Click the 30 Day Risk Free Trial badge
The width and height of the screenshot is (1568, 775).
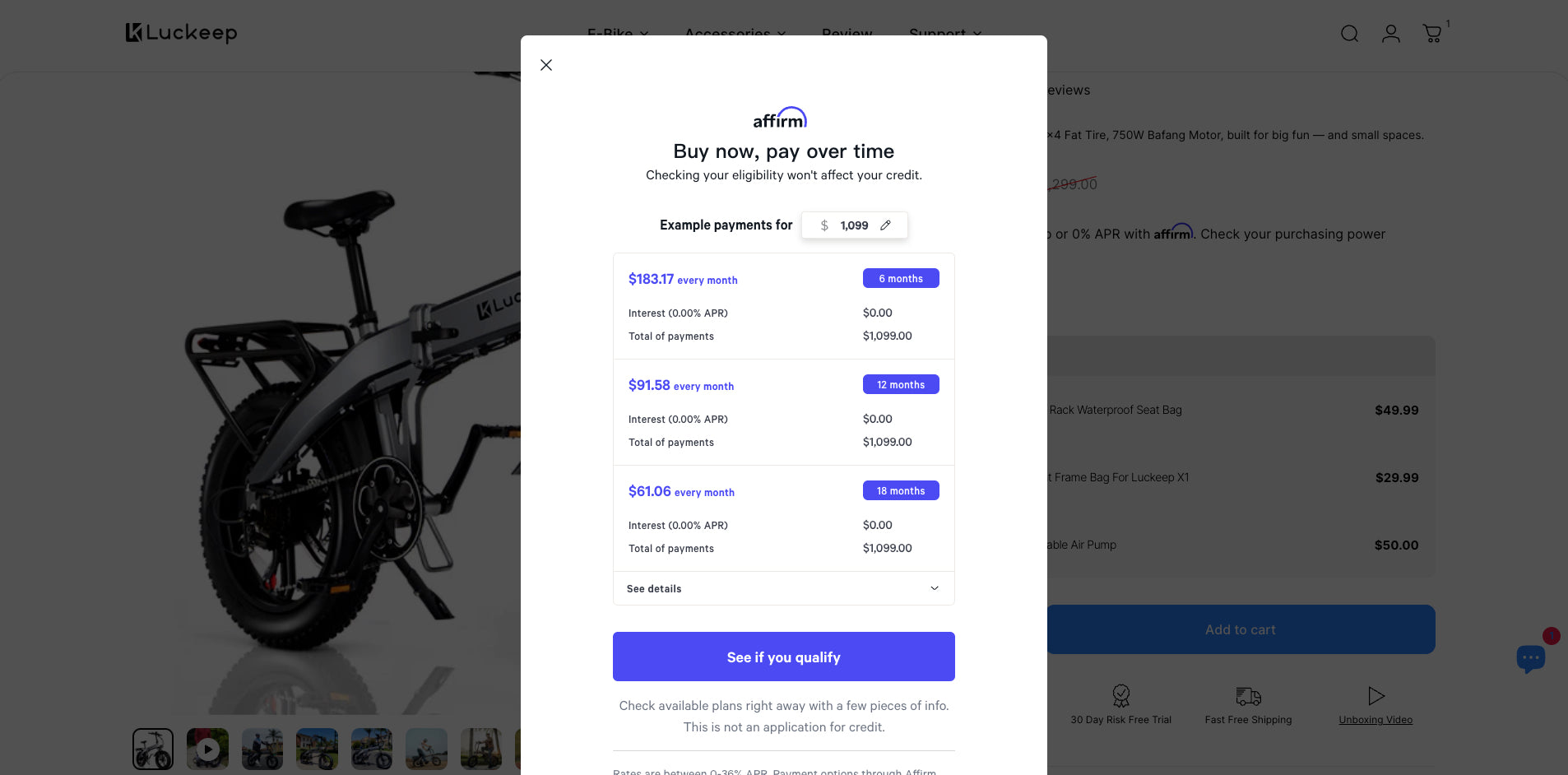pyautogui.click(x=1120, y=696)
